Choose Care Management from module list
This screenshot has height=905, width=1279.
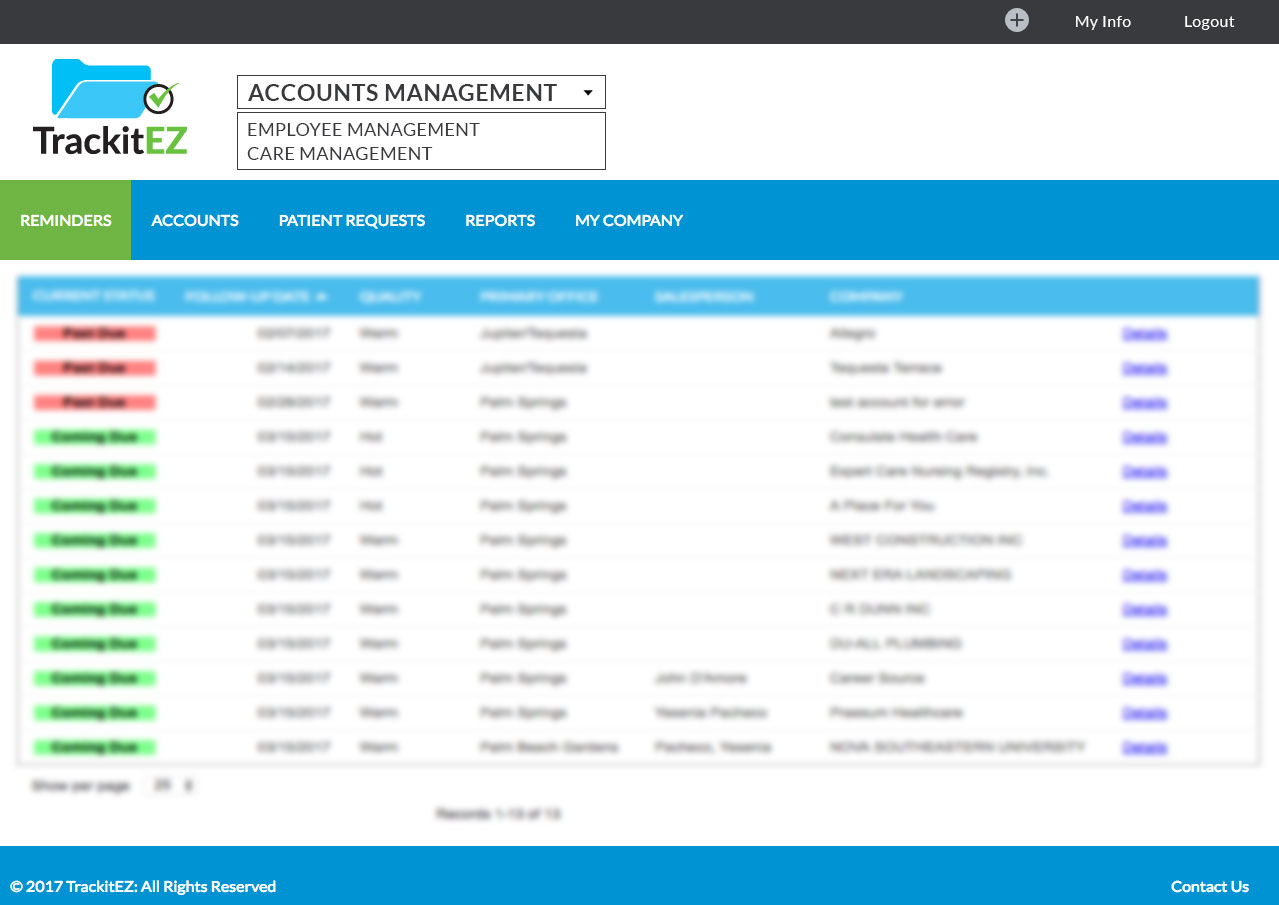pyautogui.click(x=339, y=154)
